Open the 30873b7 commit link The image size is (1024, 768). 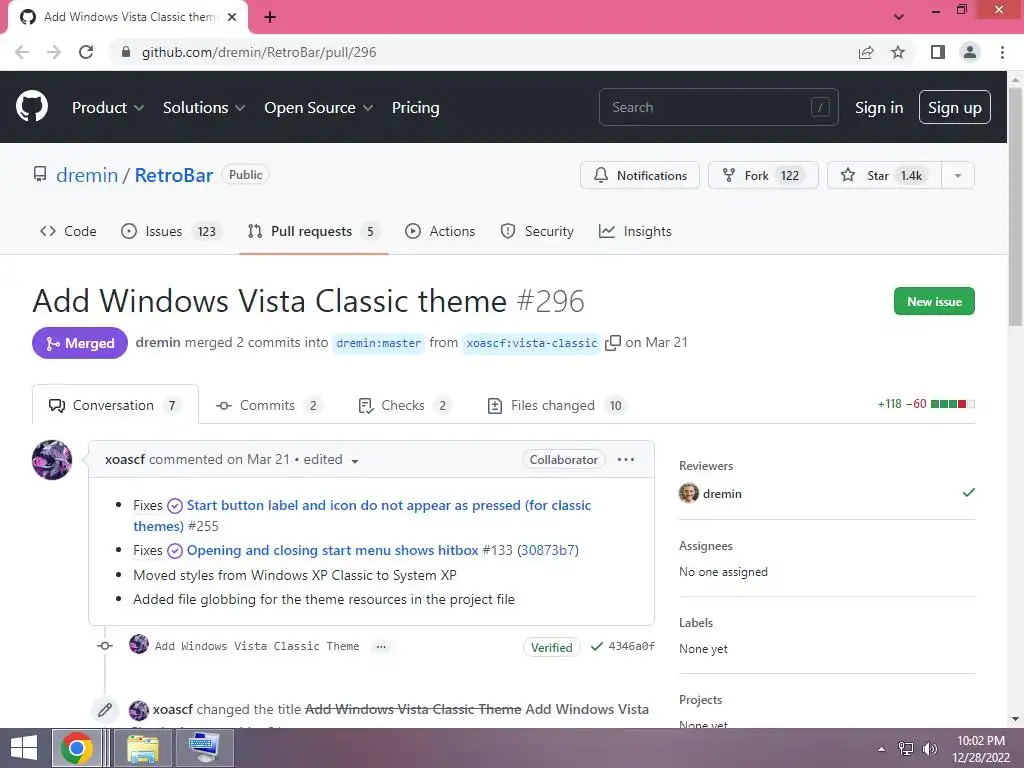[x=548, y=551]
